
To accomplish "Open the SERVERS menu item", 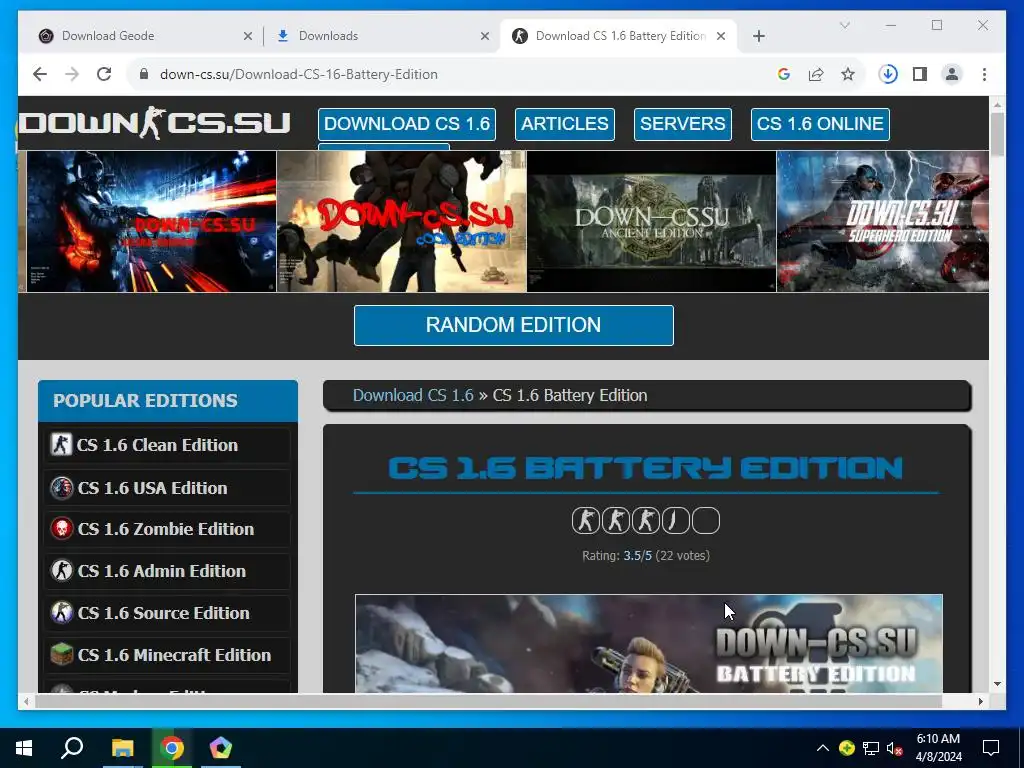I will pyautogui.click(x=682, y=124).
